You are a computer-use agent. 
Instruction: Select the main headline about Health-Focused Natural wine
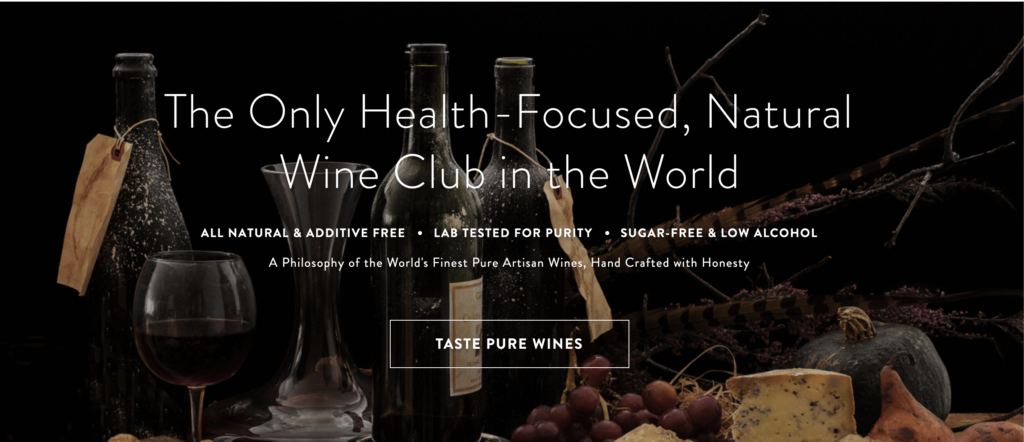pyautogui.click(x=510, y=140)
